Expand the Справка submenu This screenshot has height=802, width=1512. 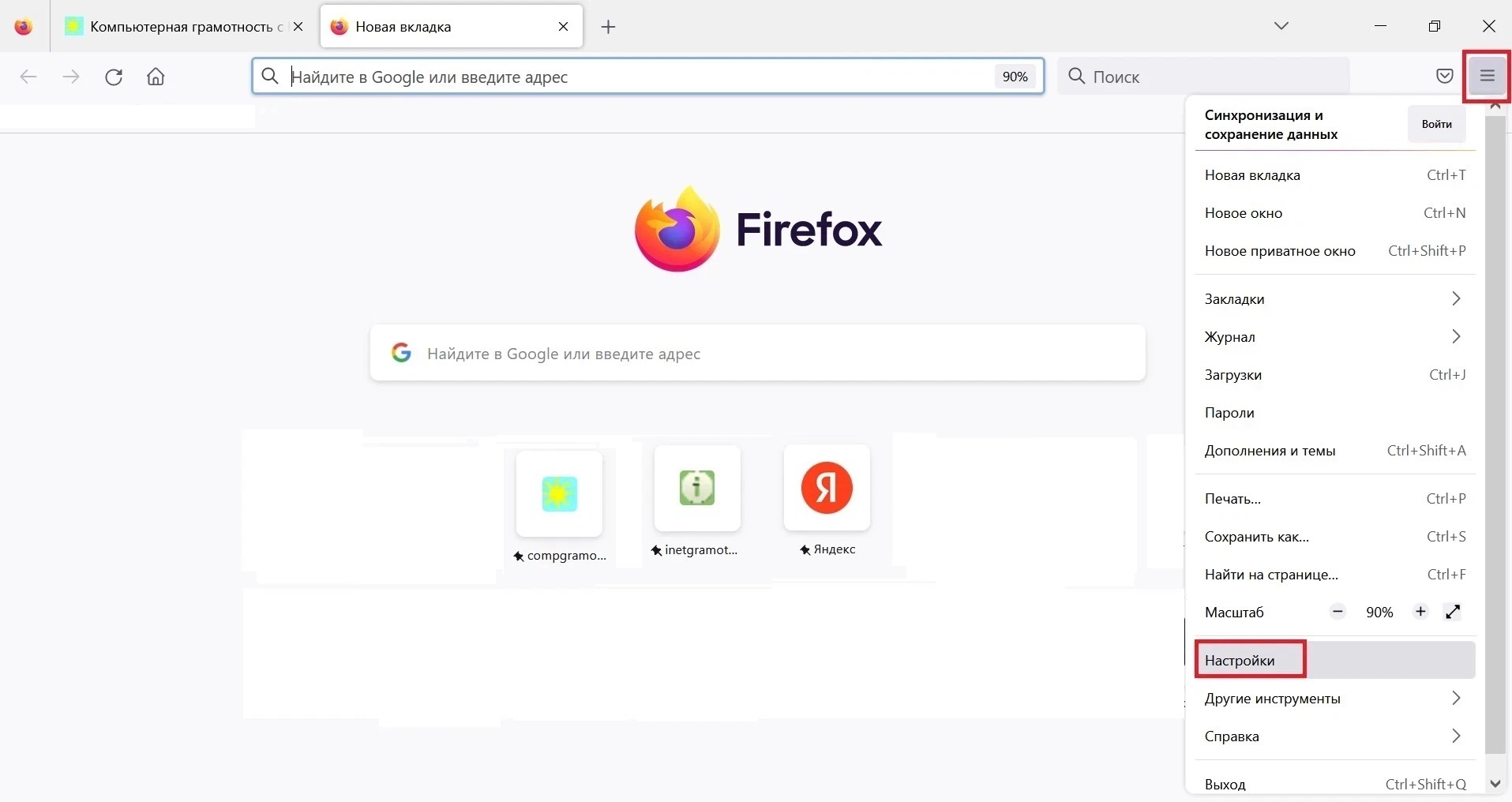(x=1335, y=736)
